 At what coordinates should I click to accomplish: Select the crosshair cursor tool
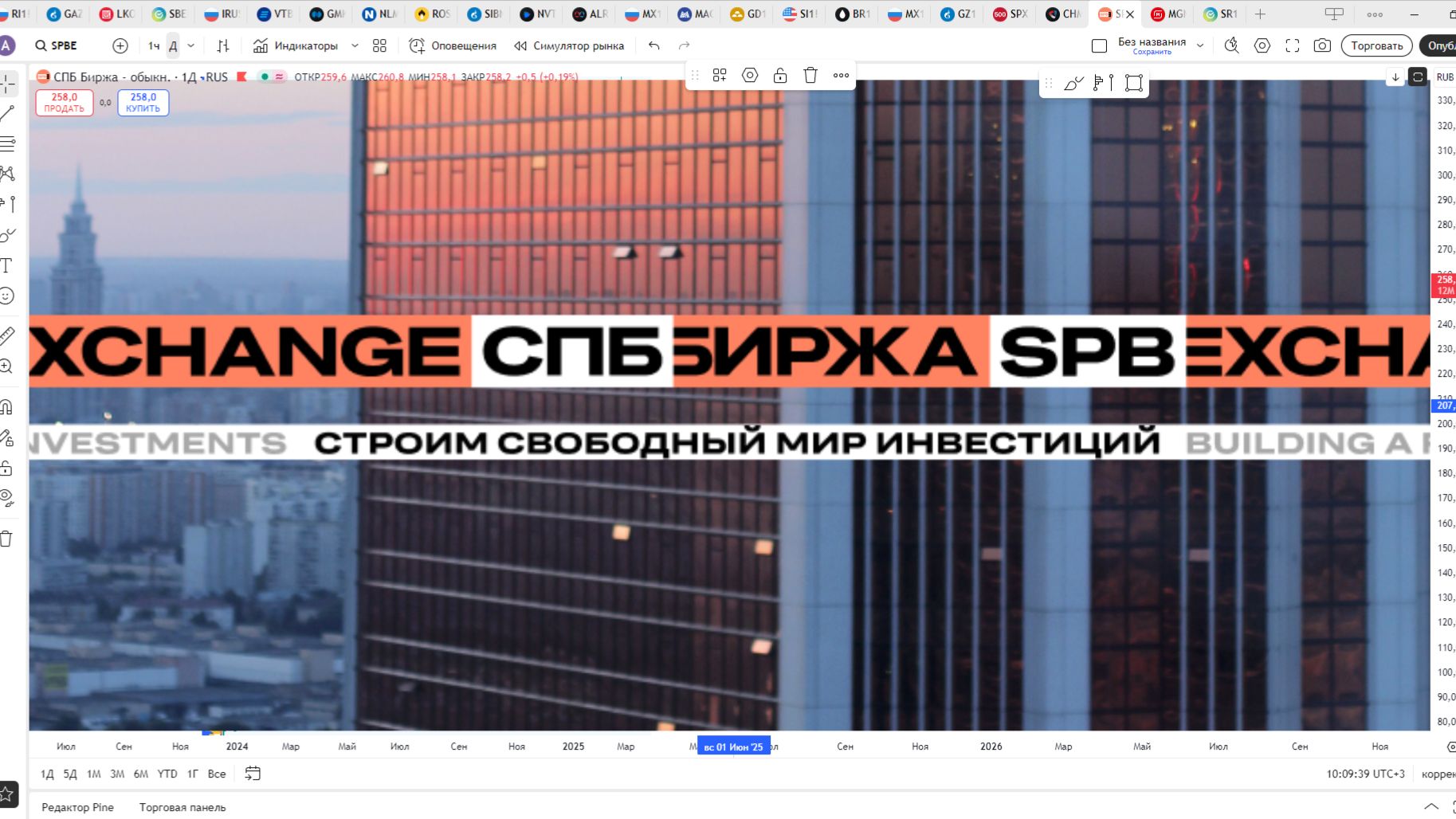tap(8, 82)
